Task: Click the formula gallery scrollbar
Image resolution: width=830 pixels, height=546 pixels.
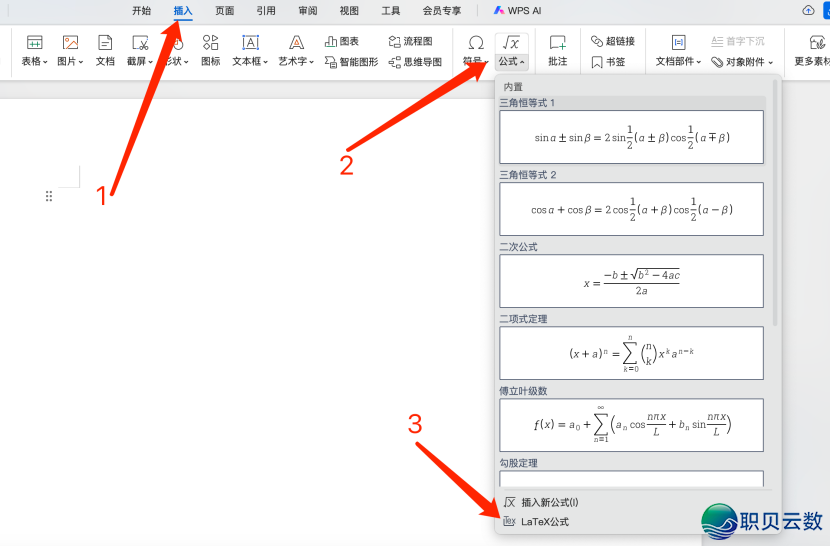Action: click(x=775, y=201)
